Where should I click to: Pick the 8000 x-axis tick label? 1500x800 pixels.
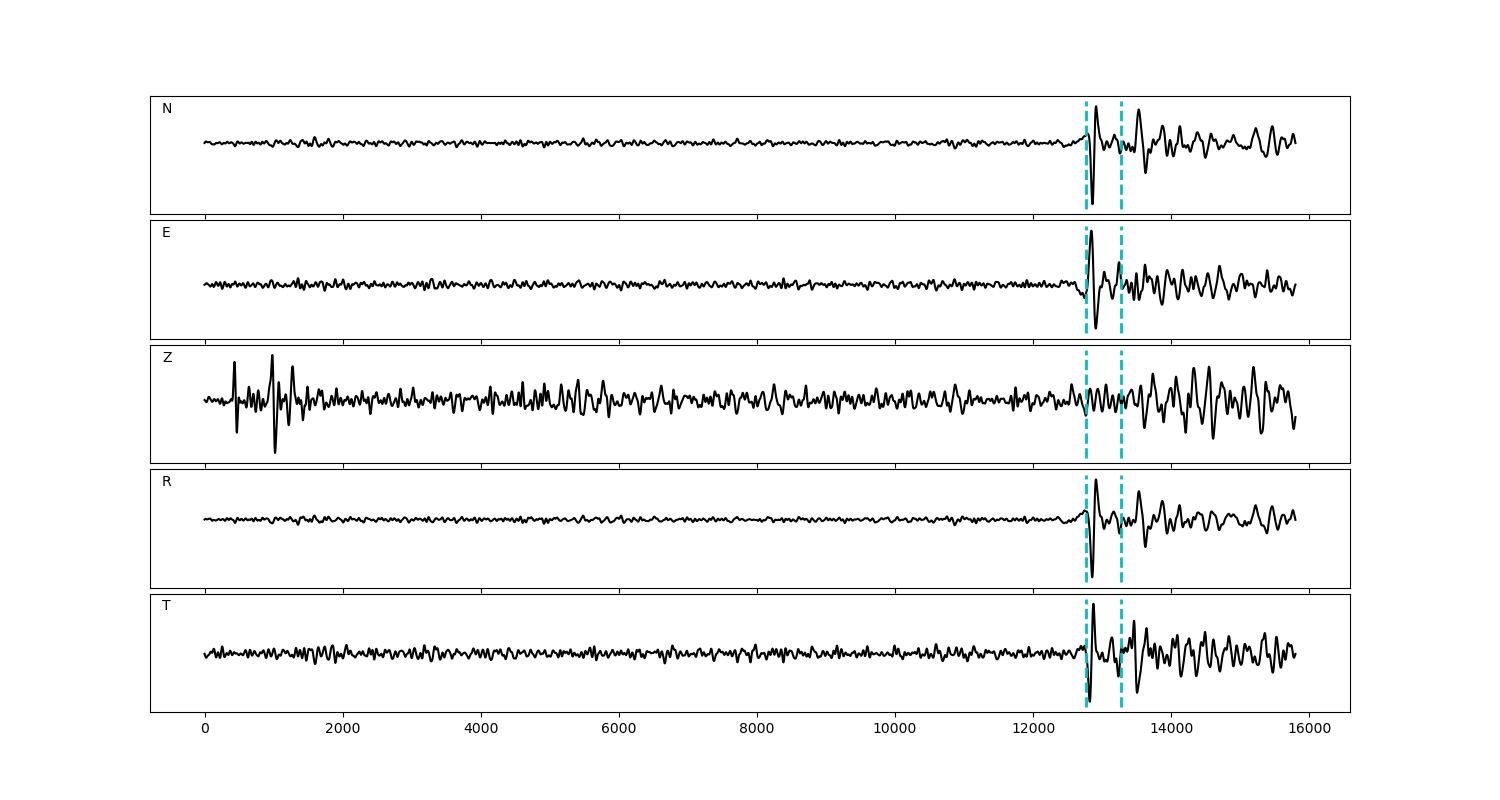click(x=757, y=729)
